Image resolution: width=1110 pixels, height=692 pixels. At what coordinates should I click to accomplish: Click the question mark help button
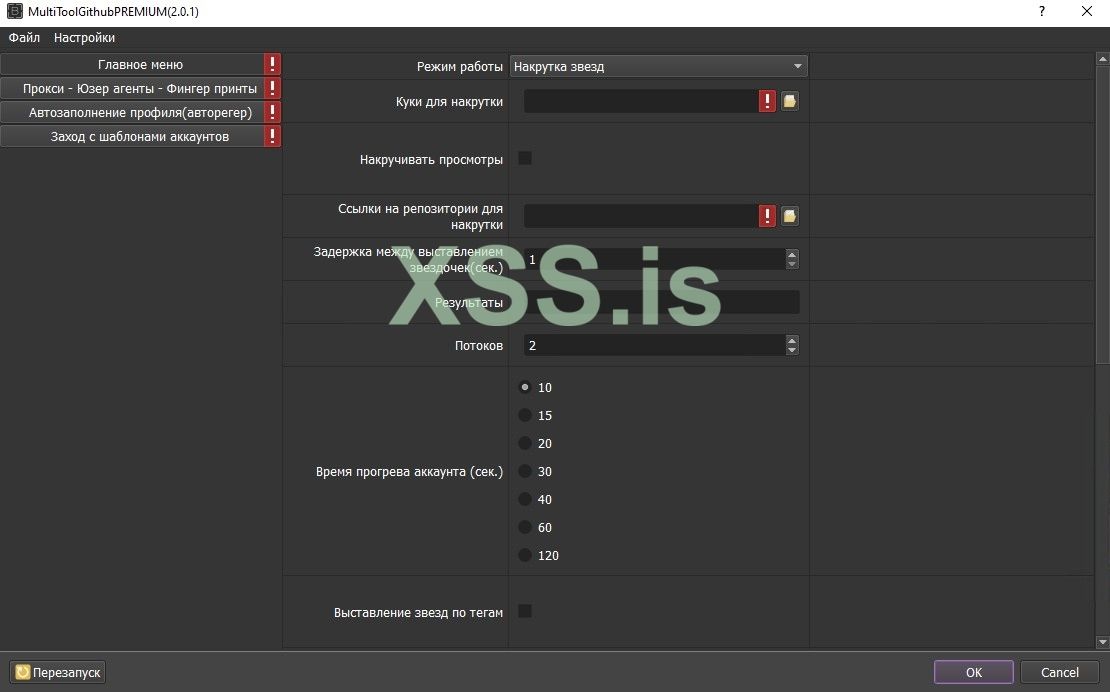tap(1042, 11)
